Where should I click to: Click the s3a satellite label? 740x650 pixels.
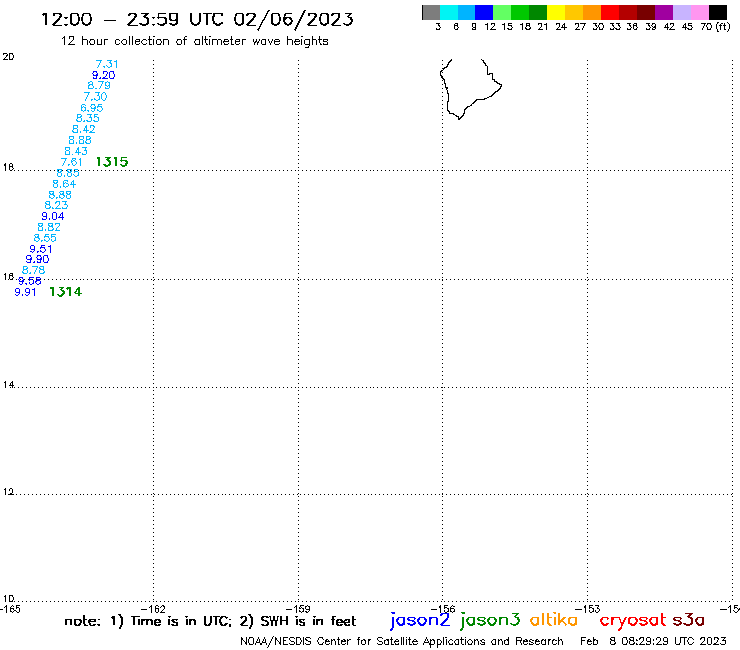click(688, 620)
